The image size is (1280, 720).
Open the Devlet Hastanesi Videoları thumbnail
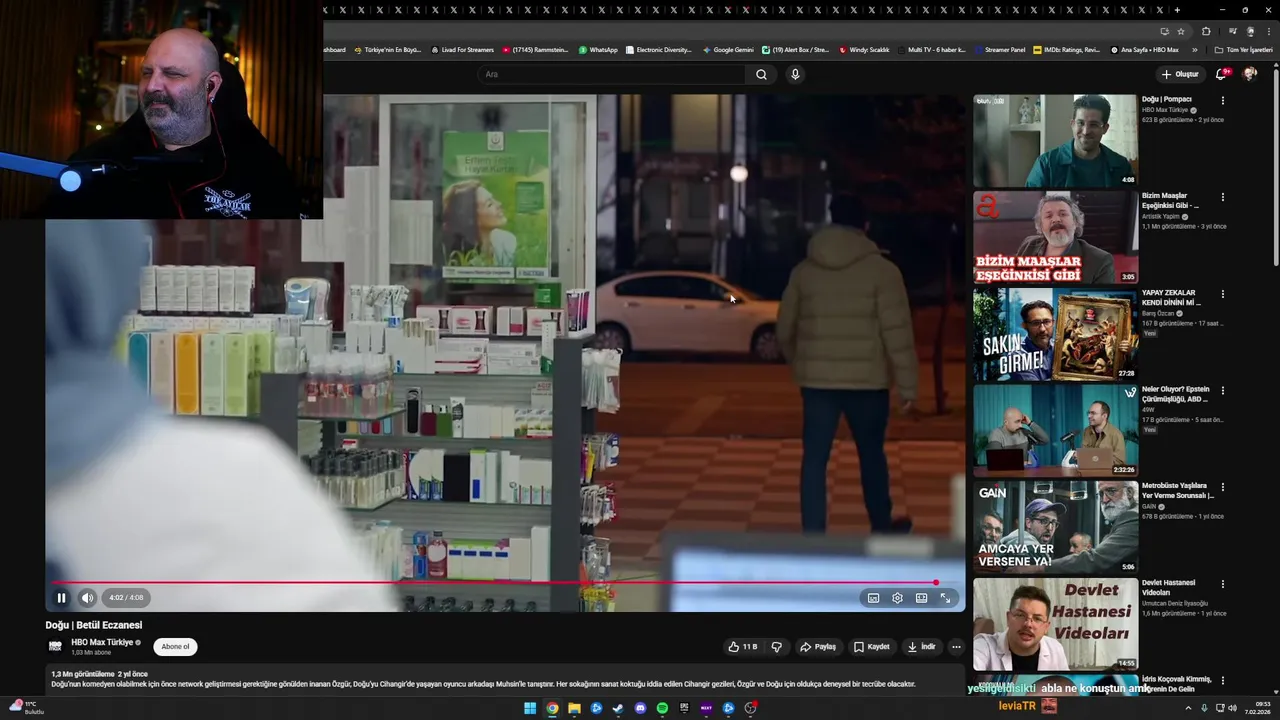click(1055, 624)
